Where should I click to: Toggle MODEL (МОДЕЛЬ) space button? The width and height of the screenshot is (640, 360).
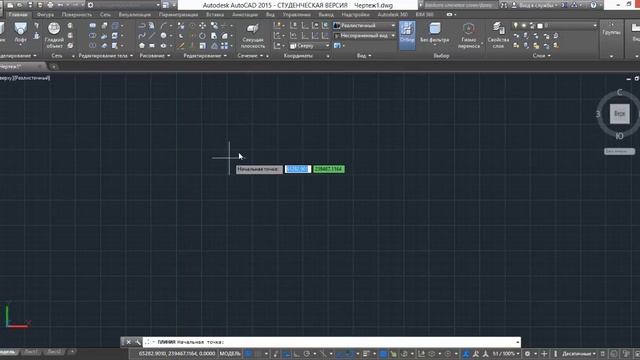click(230, 353)
